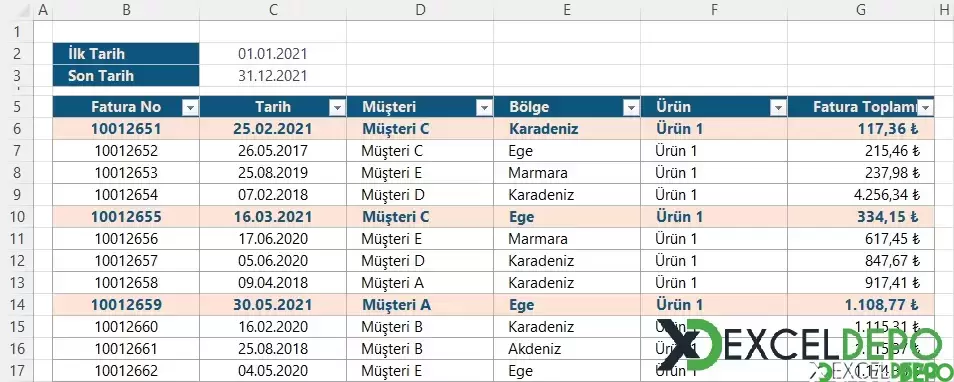954x382 pixels.
Task: Click the Akdeniz region cell
Action: tap(567, 349)
